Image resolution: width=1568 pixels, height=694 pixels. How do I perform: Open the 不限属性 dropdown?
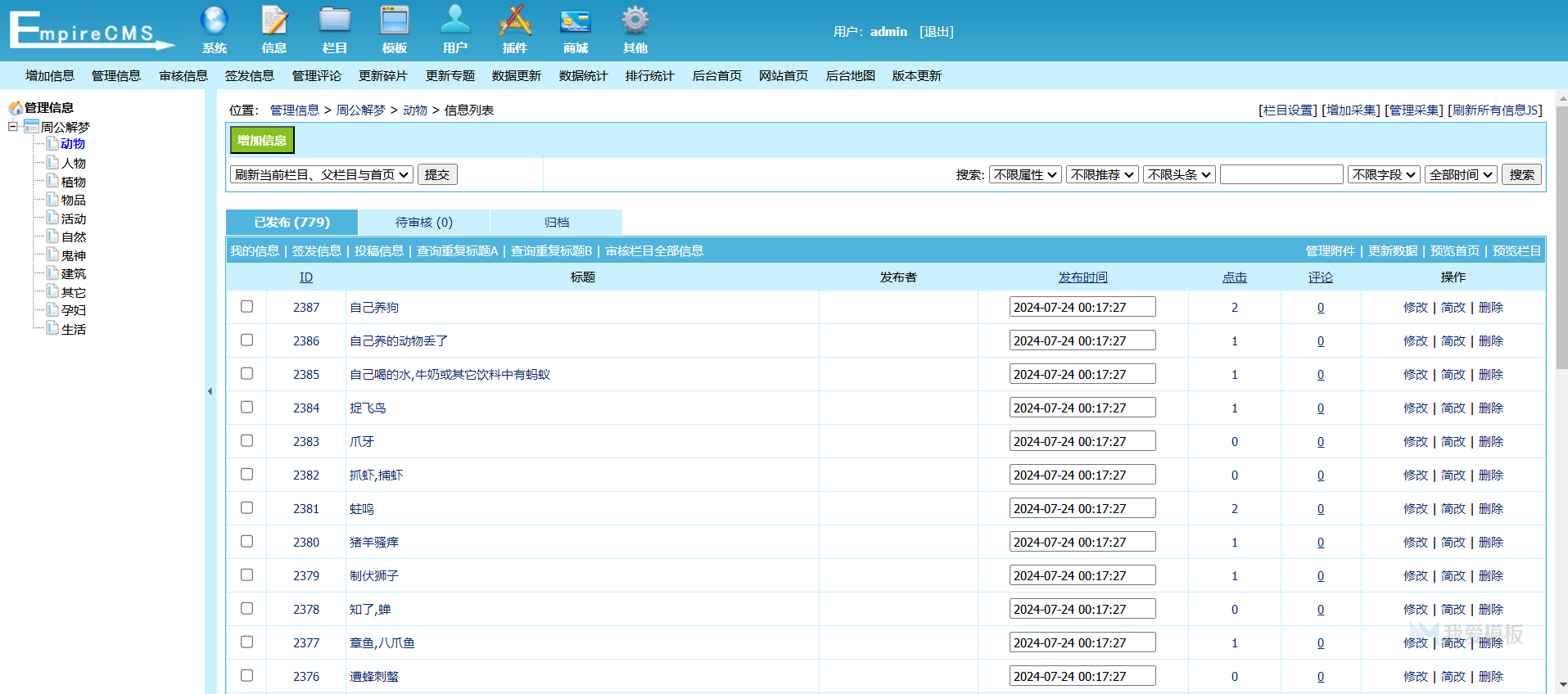pos(1025,174)
